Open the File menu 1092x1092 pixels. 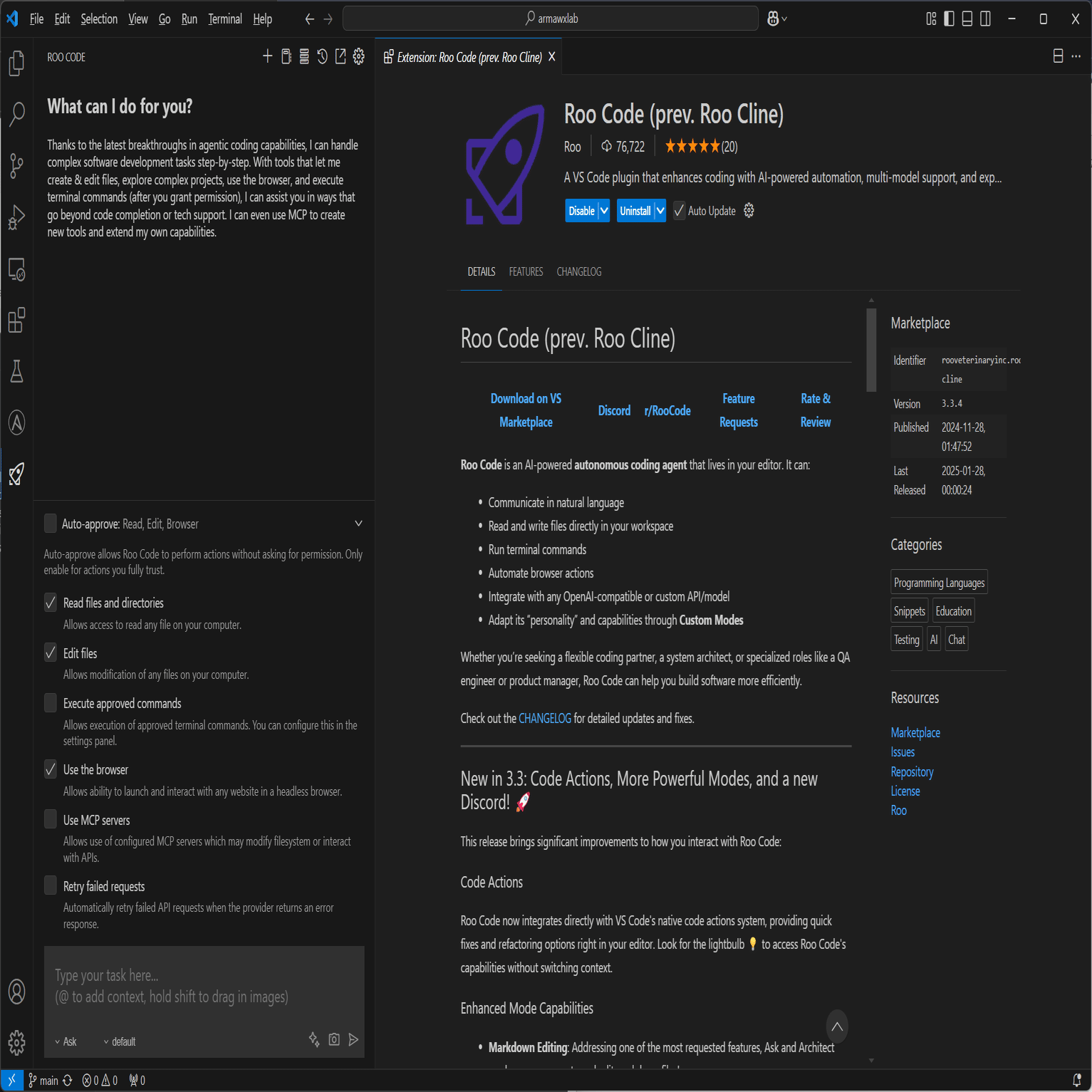click(36, 19)
